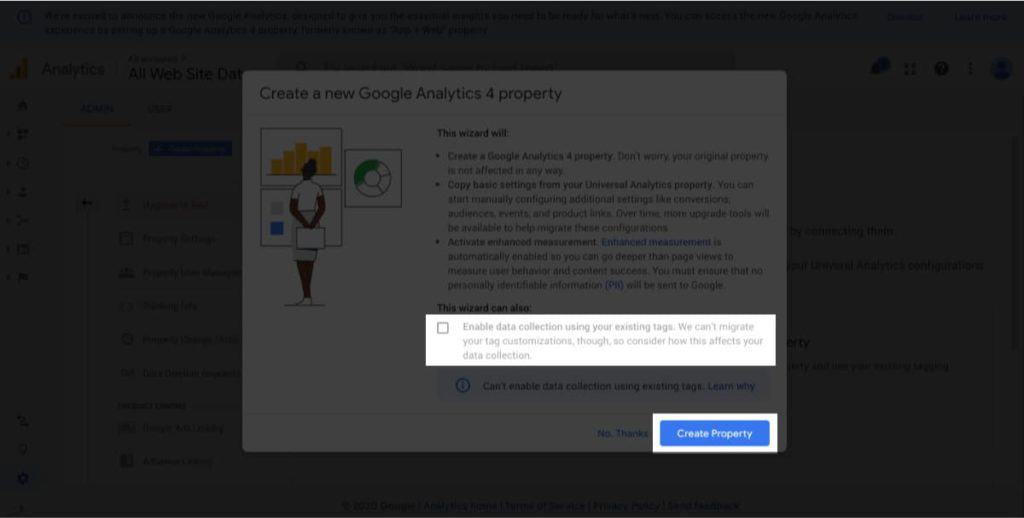Open the Enhanced measurement link
The image size is (1024, 518).
[x=656, y=242]
